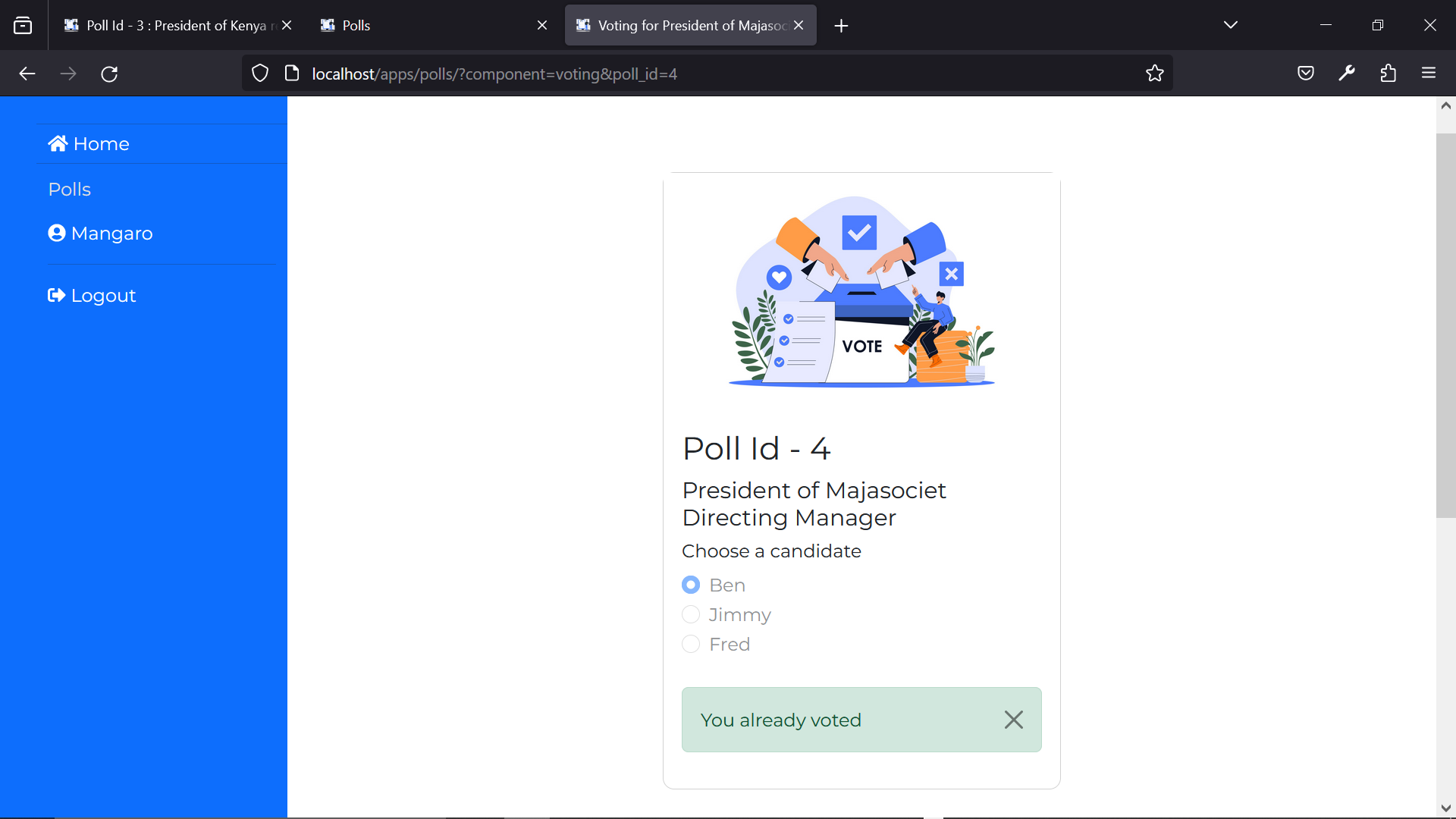The height and width of the screenshot is (819, 1456).
Task: Click the Mangaro user profile icon
Action: (x=58, y=233)
